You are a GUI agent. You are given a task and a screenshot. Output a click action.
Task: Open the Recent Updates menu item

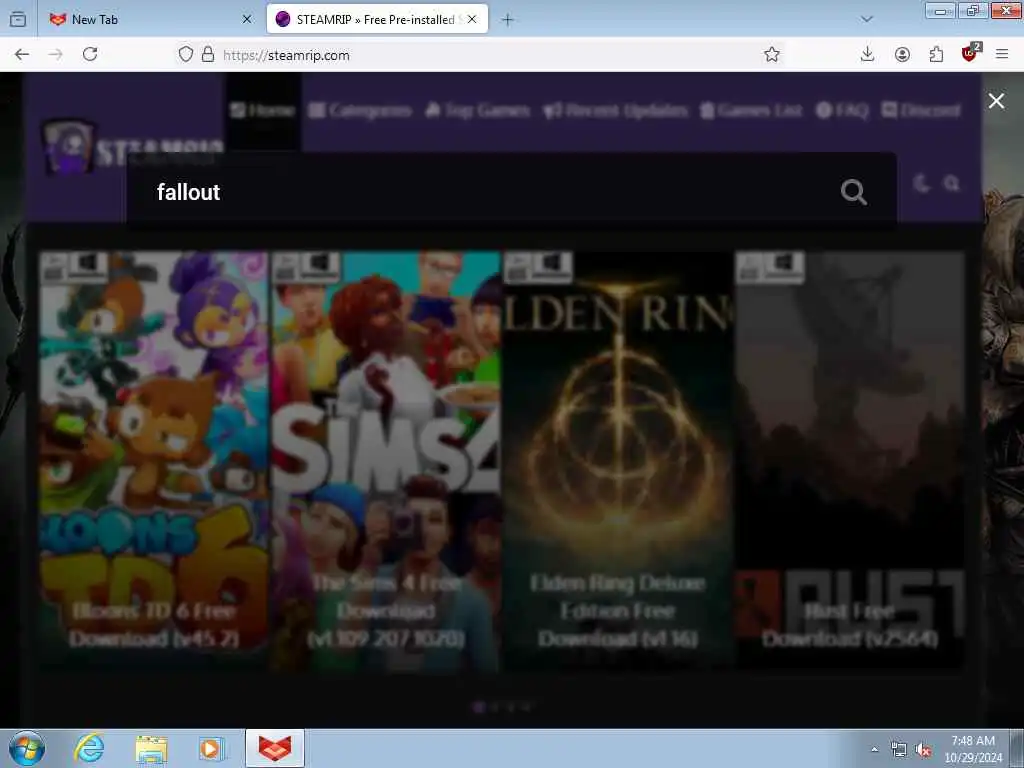616,110
